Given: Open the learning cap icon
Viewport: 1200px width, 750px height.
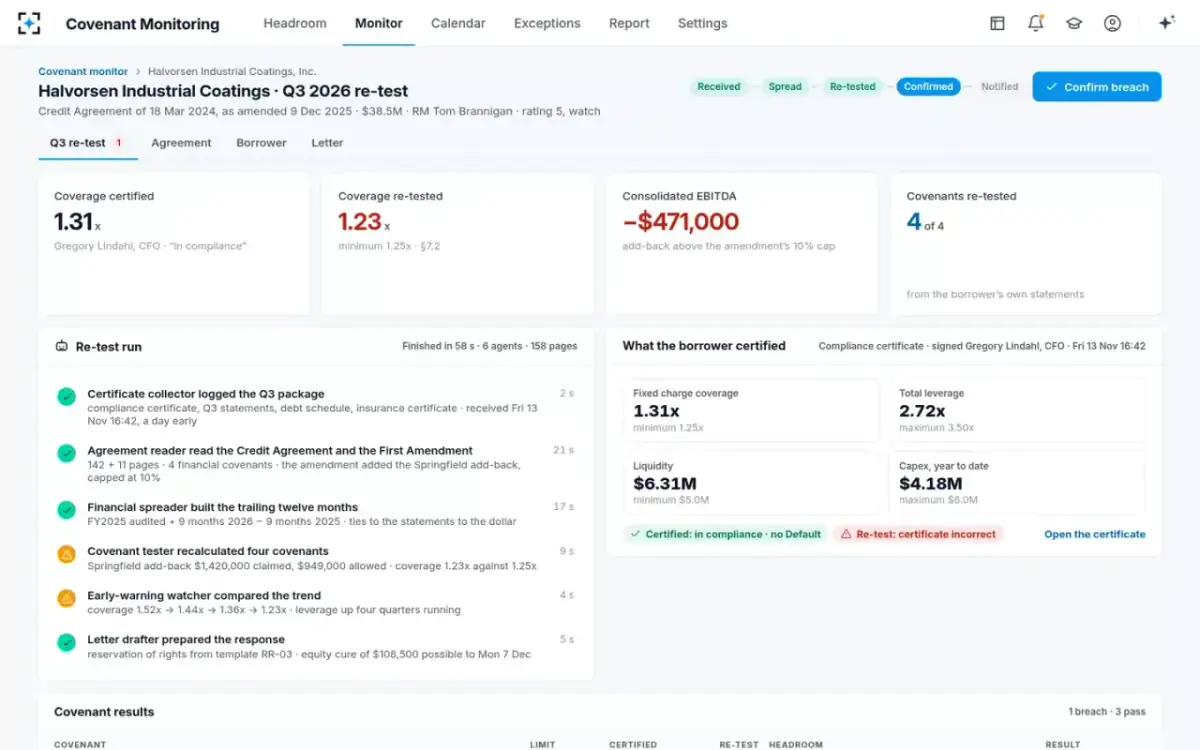Looking at the screenshot, I should 1074,23.
